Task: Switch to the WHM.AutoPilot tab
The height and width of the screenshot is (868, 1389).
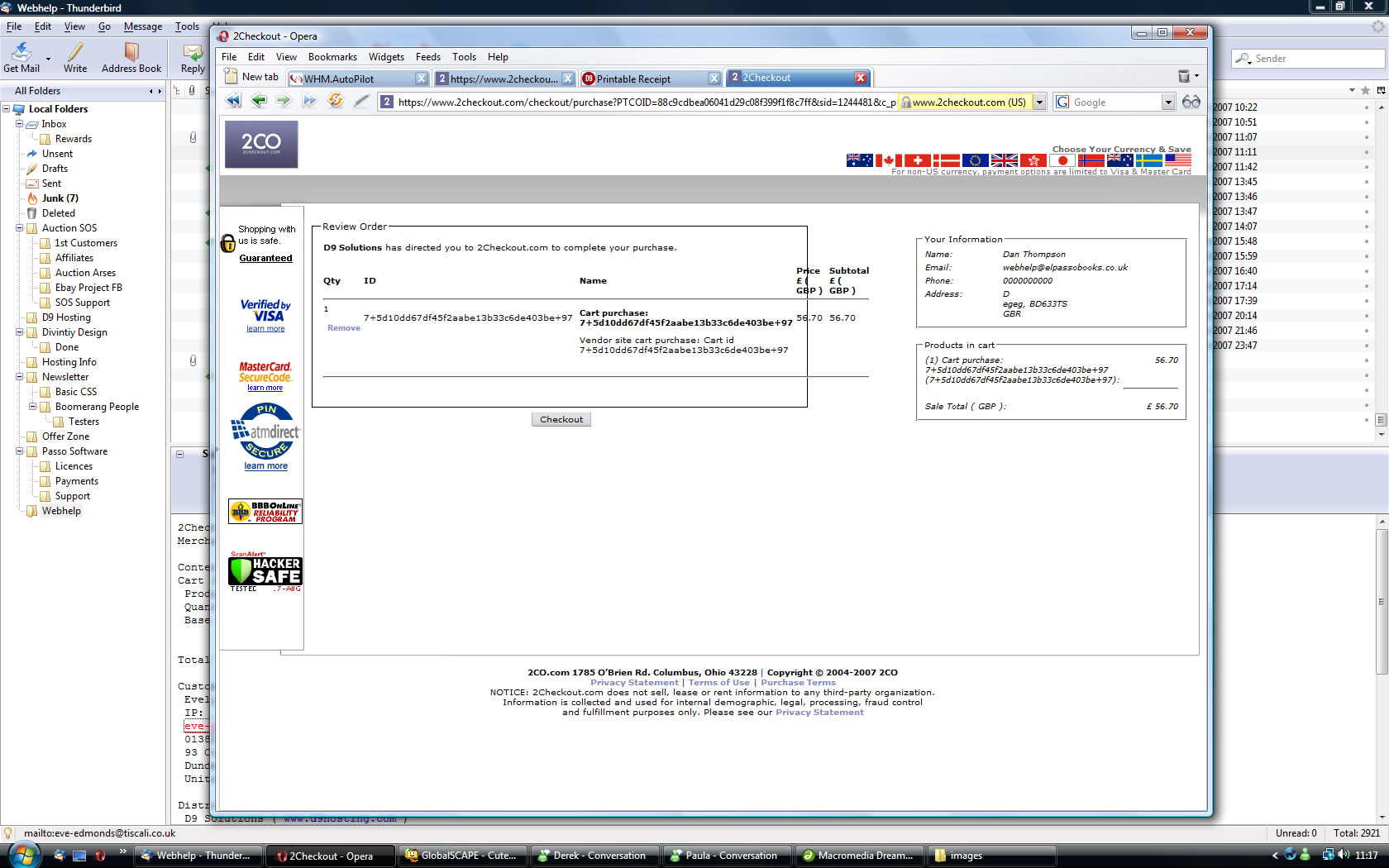Action: tap(350, 79)
